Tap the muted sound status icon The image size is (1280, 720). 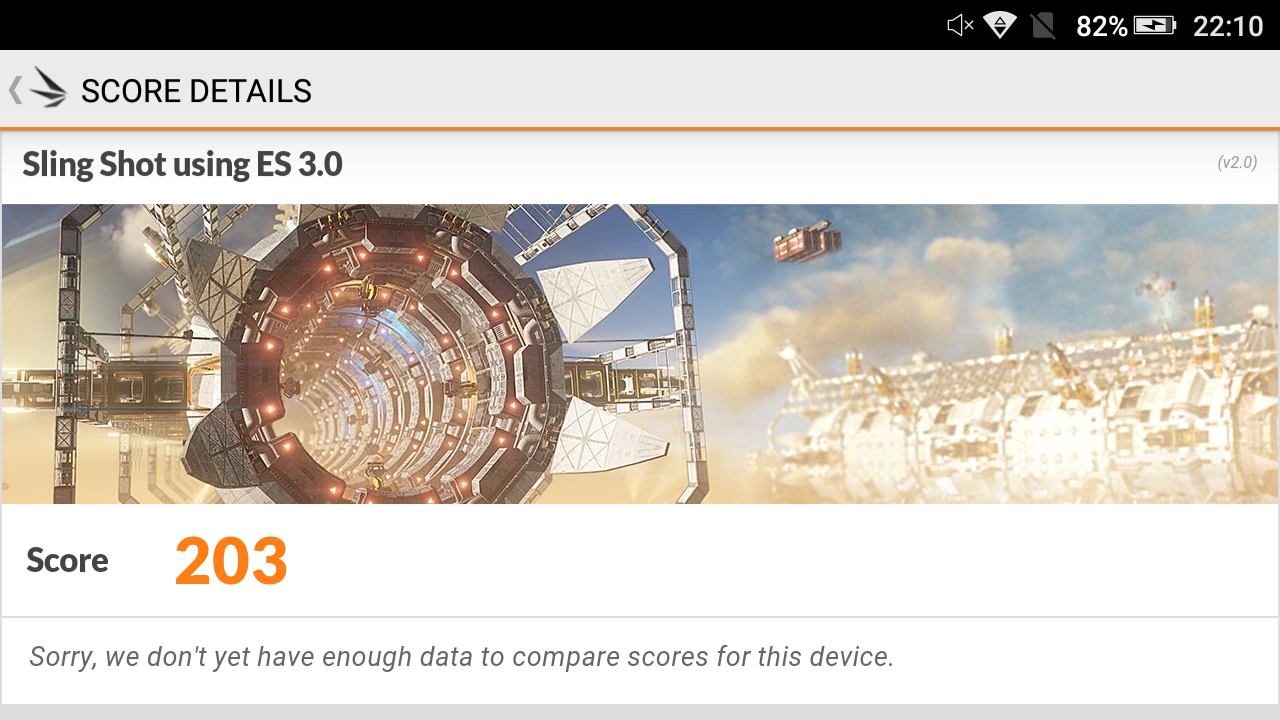coord(960,25)
